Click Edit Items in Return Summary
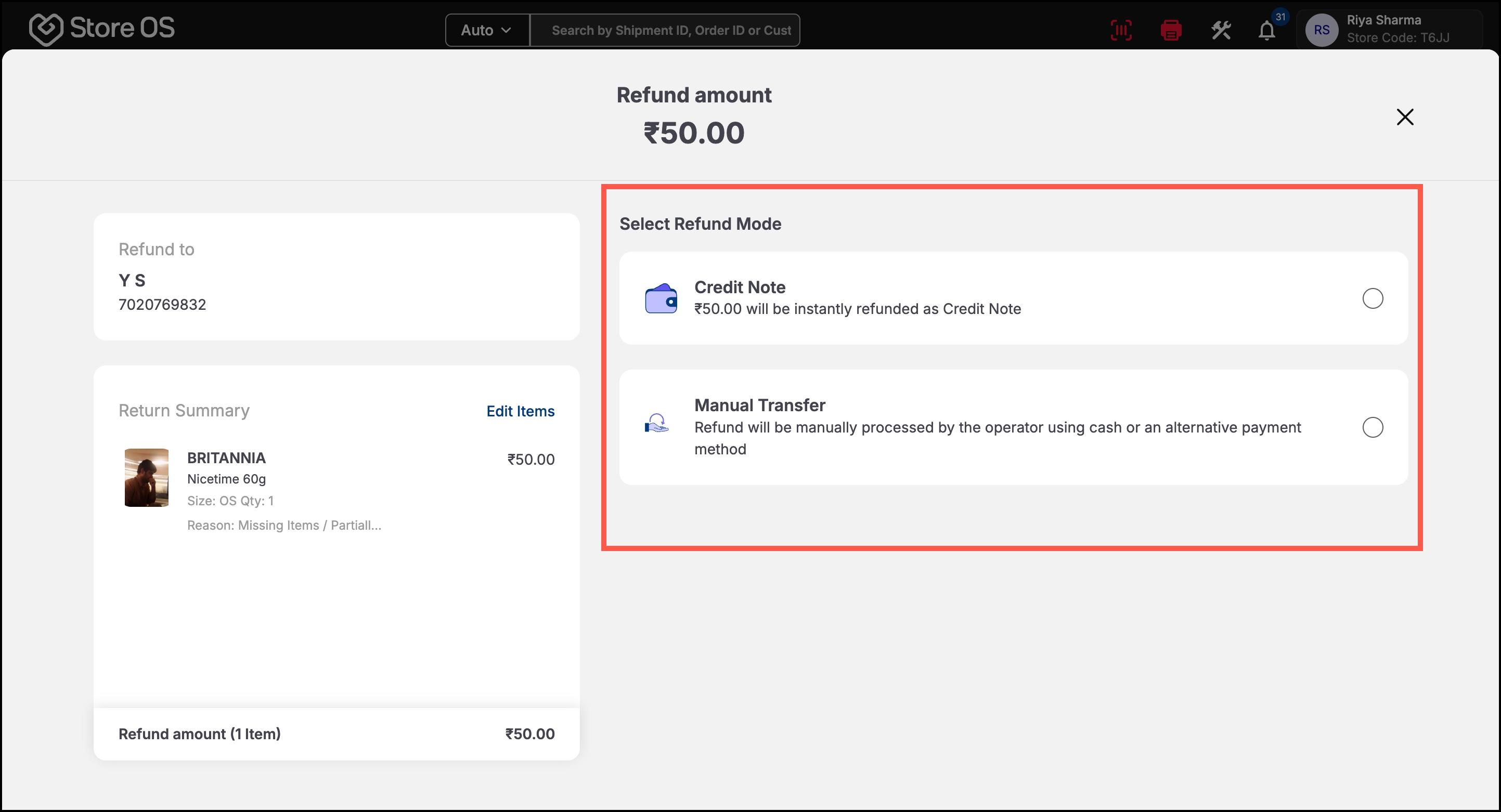 coord(520,411)
